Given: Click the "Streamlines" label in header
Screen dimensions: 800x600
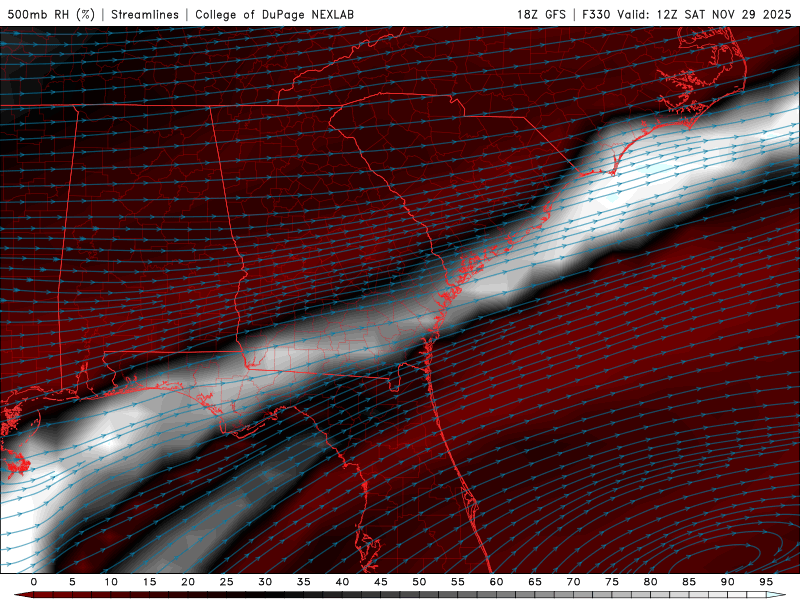Looking at the screenshot, I should coord(145,14).
